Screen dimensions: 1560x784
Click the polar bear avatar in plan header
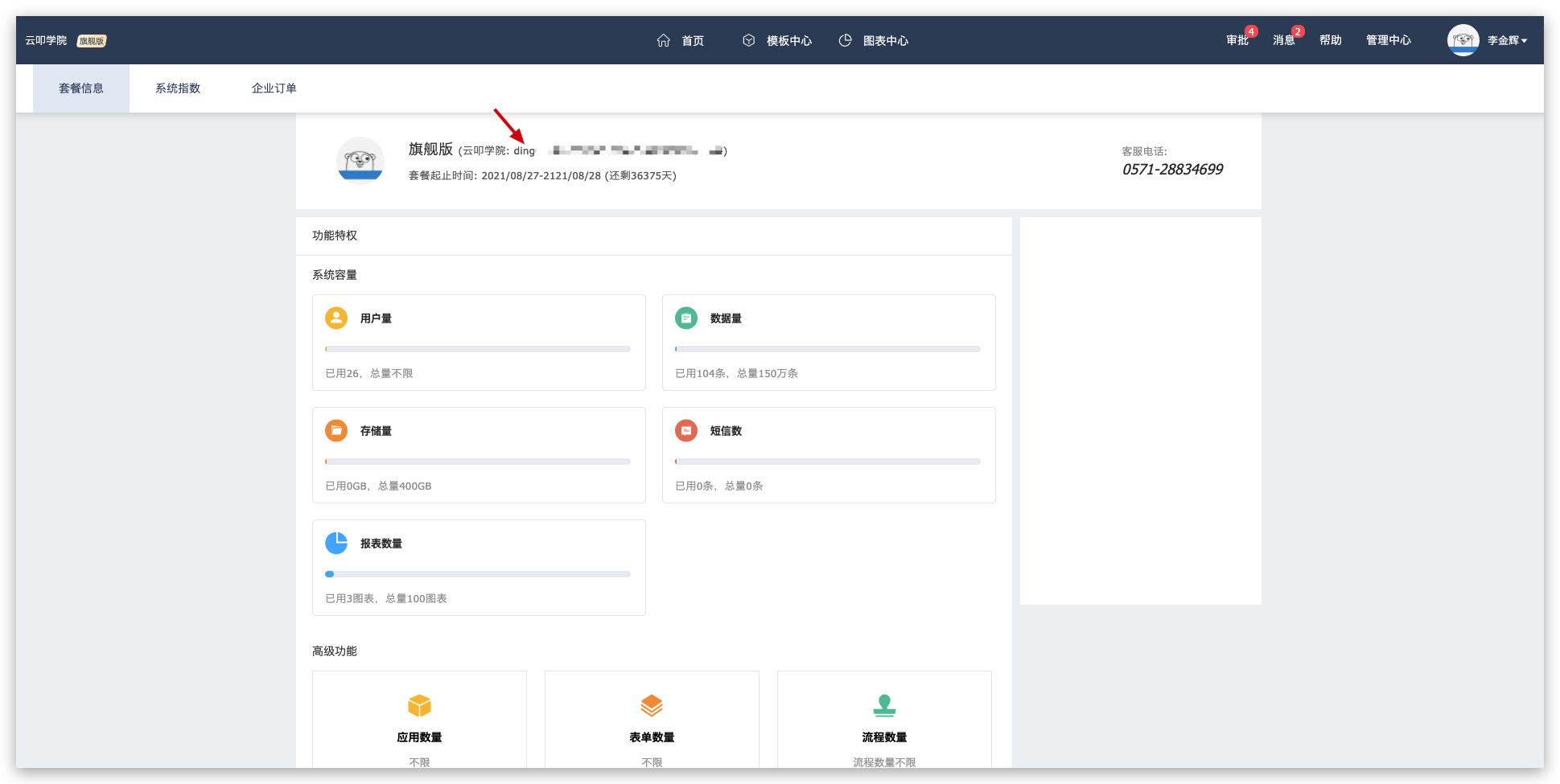coord(360,161)
